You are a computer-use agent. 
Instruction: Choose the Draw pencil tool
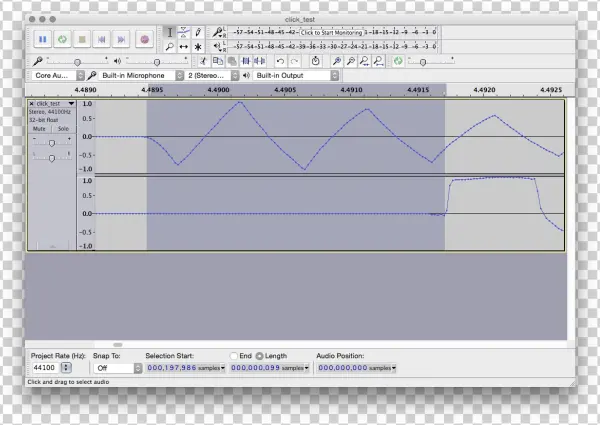[198, 32]
